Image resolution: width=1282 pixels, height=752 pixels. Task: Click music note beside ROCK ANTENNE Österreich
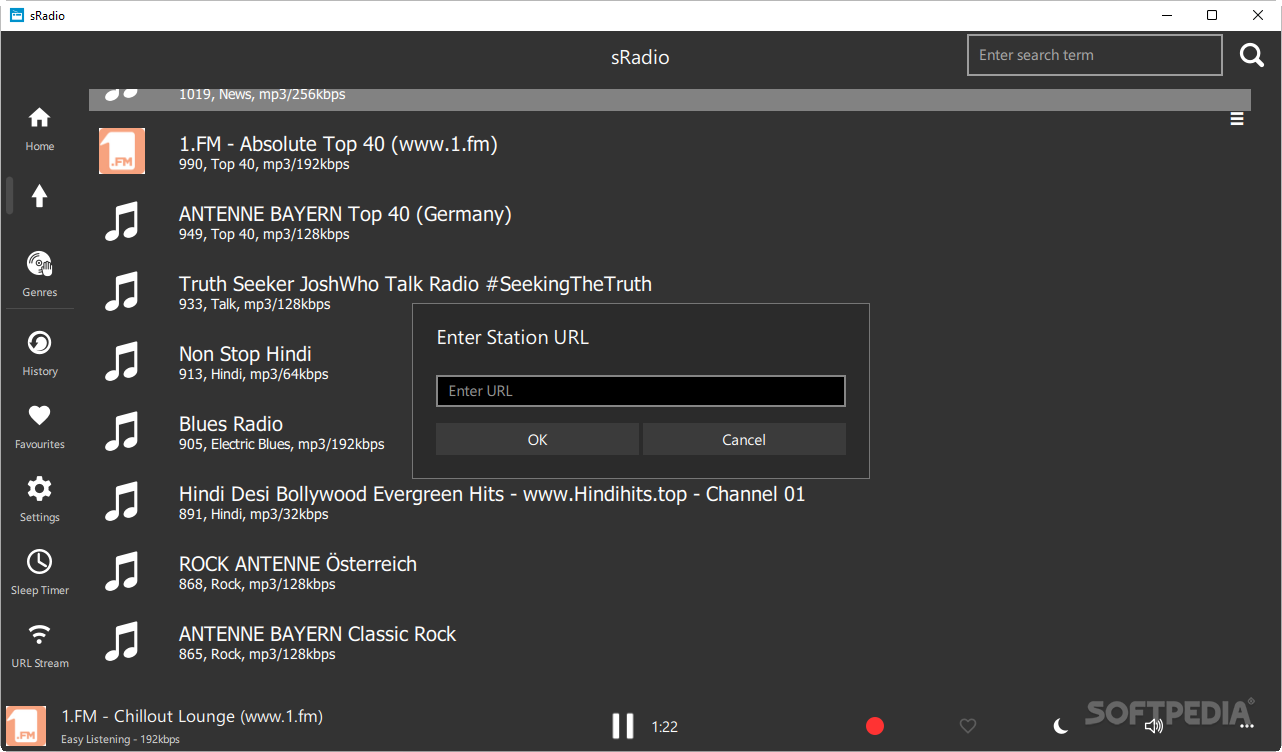[x=122, y=571]
